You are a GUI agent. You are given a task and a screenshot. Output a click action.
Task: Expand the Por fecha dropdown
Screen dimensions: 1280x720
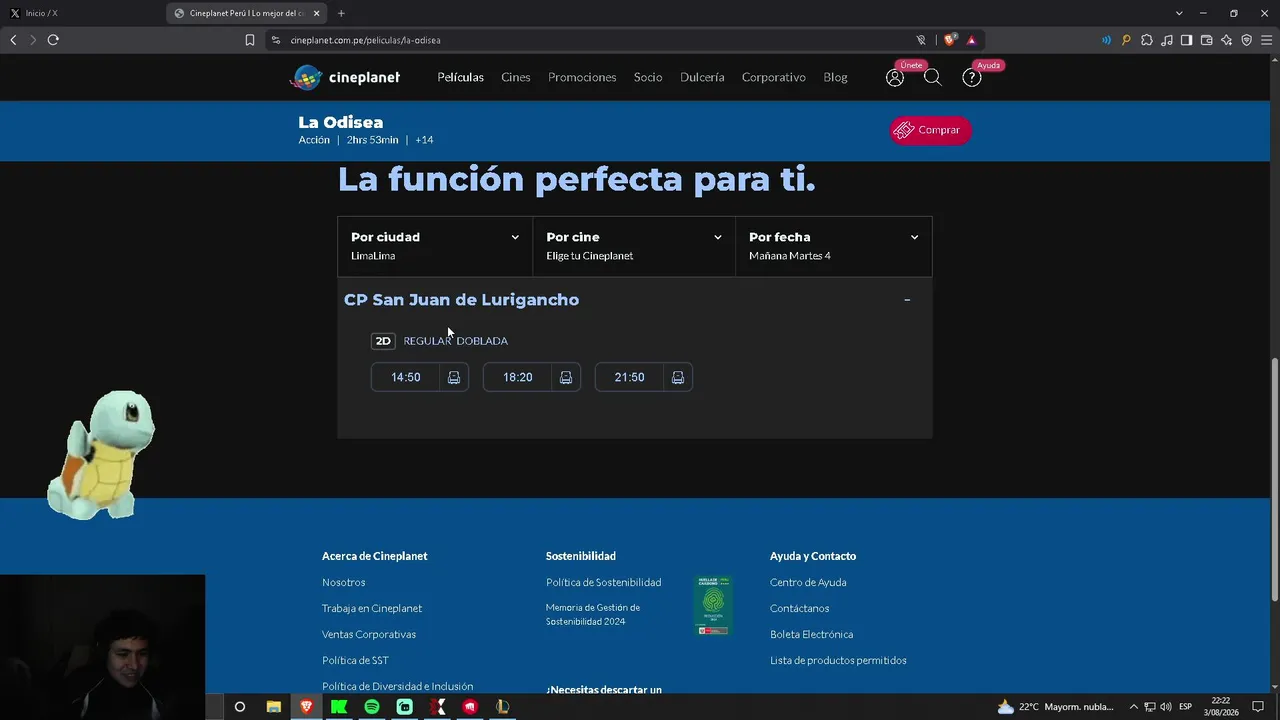click(x=834, y=246)
